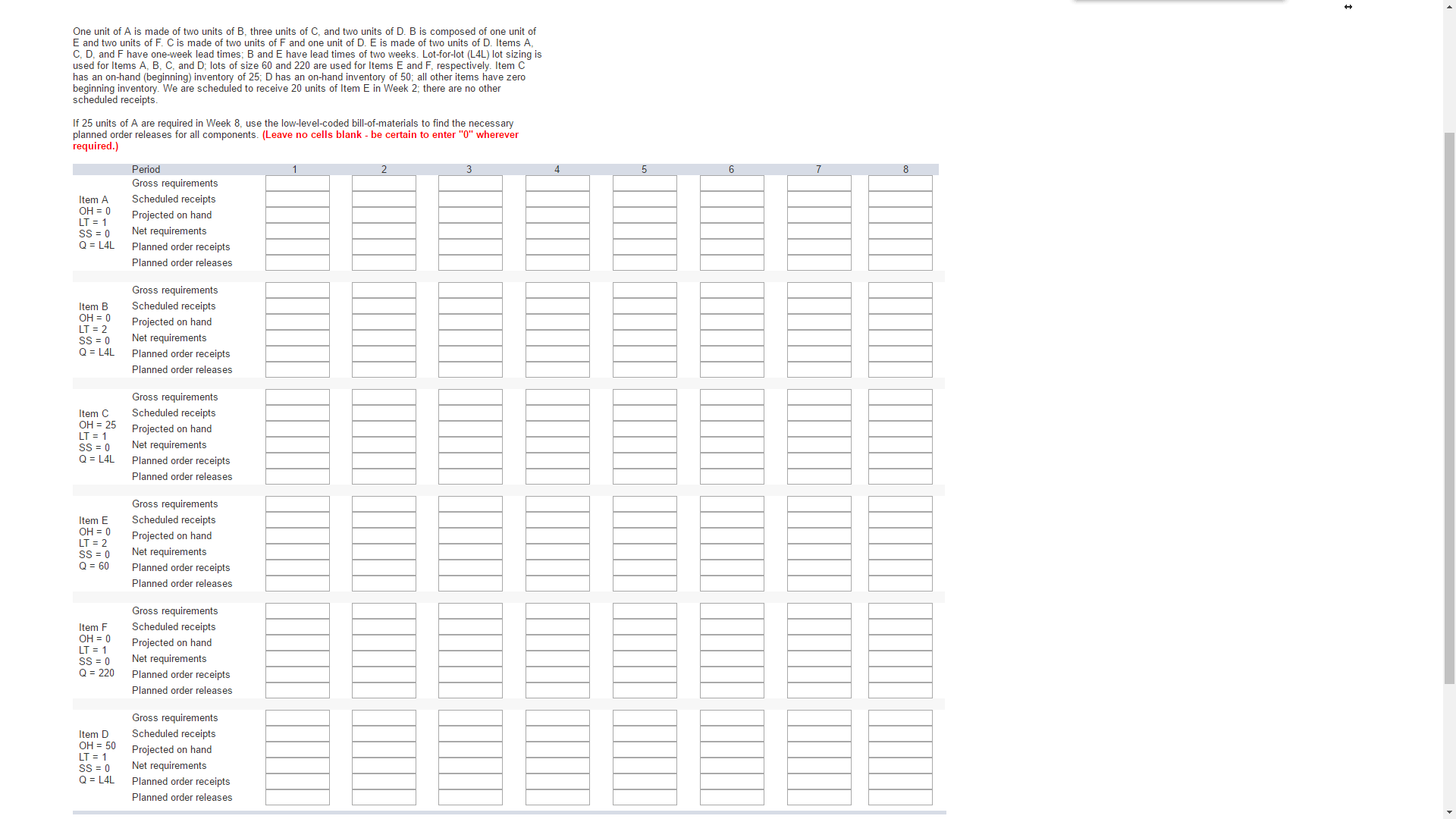Click Item D Planned order releases period 6 field
The height and width of the screenshot is (819, 1456).
[732, 798]
